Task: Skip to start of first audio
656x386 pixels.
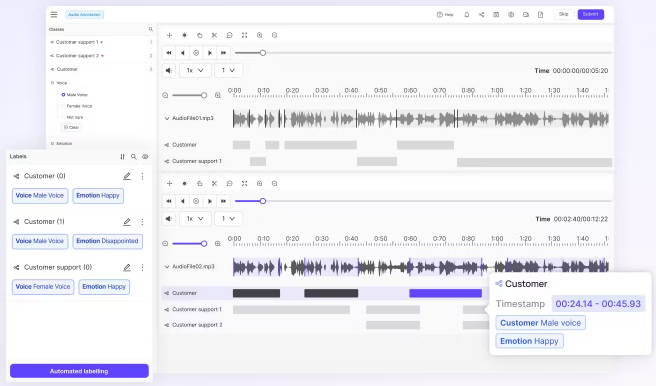Action: point(169,53)
